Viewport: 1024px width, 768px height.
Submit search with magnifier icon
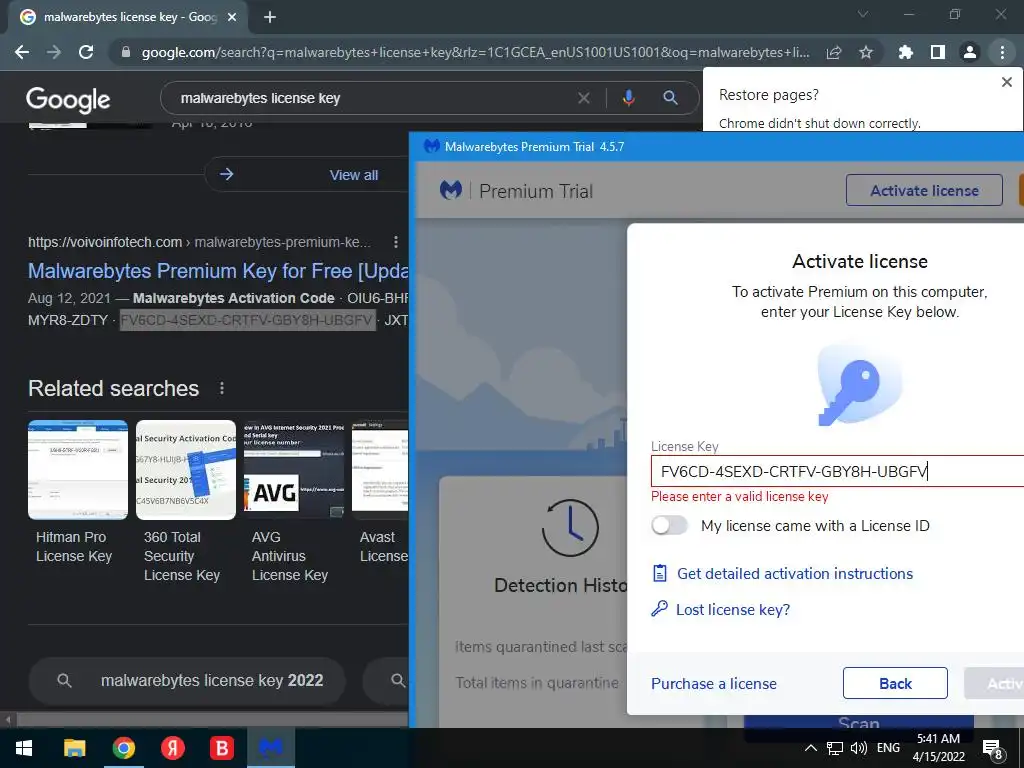pyautogui.click(x=670, y=98)
